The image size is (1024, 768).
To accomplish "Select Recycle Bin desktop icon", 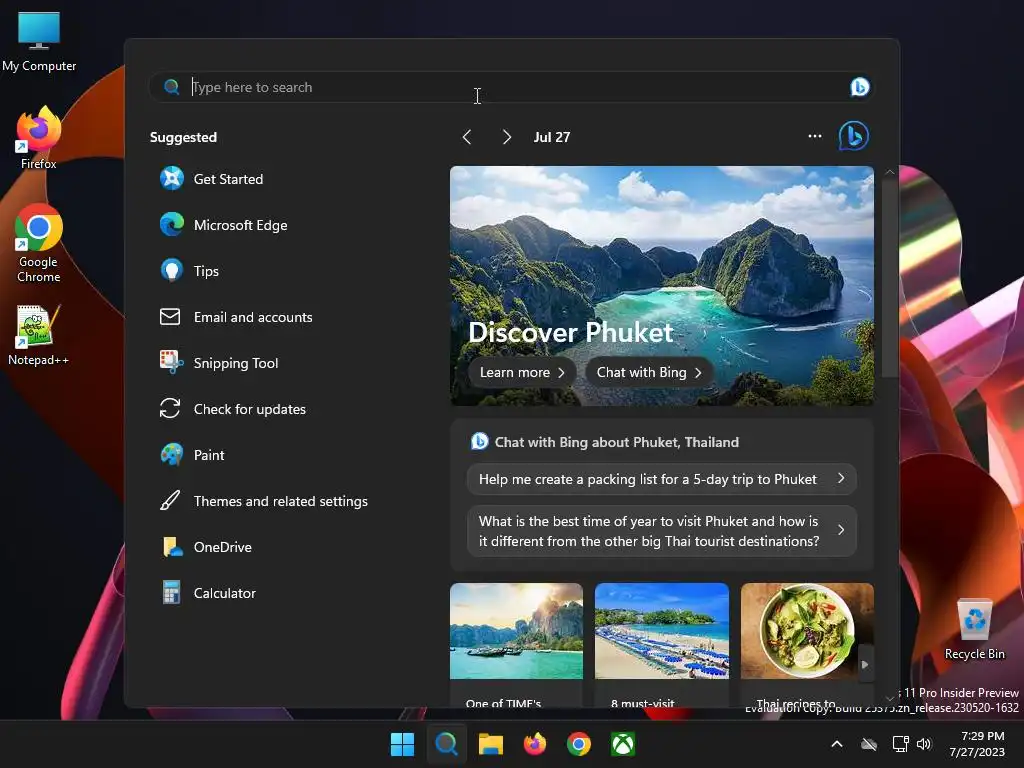I will [x=974, y=629].
